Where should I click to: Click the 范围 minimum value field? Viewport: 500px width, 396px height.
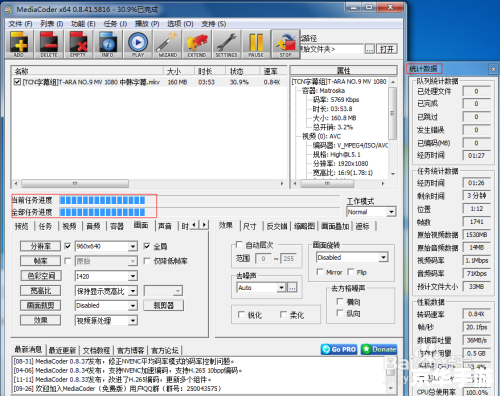[263, 258]
